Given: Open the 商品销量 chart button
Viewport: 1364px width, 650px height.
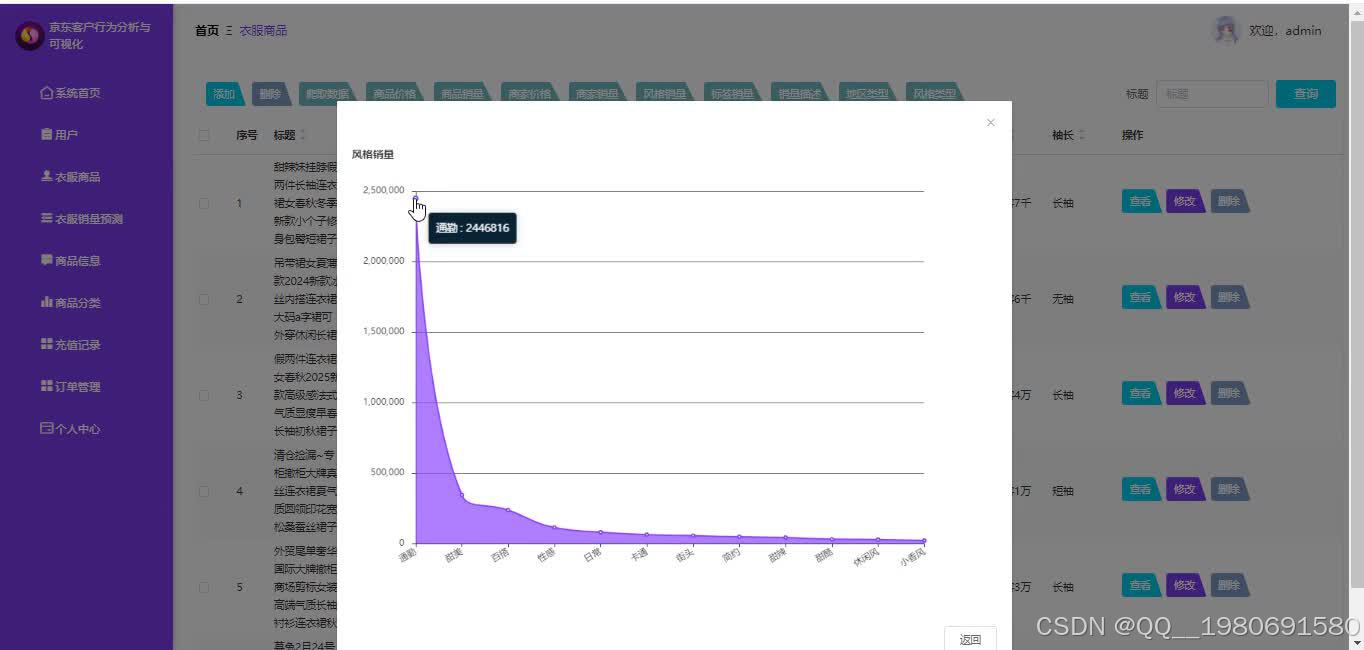Looking at the screenshot, I should coord(463,94).
